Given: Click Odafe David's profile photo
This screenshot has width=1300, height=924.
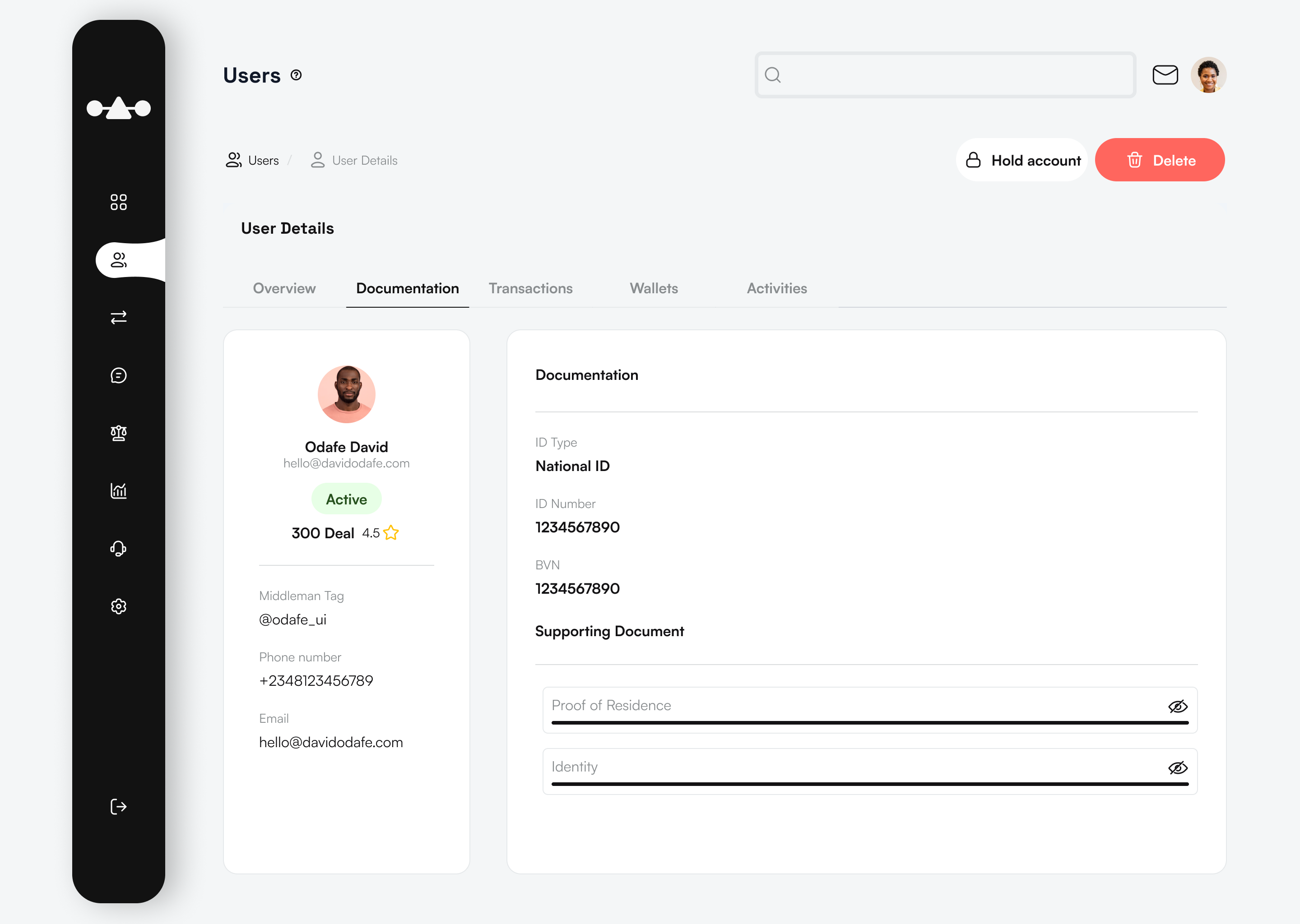Looking at the screenshot, I should click(x=347, y=394).
